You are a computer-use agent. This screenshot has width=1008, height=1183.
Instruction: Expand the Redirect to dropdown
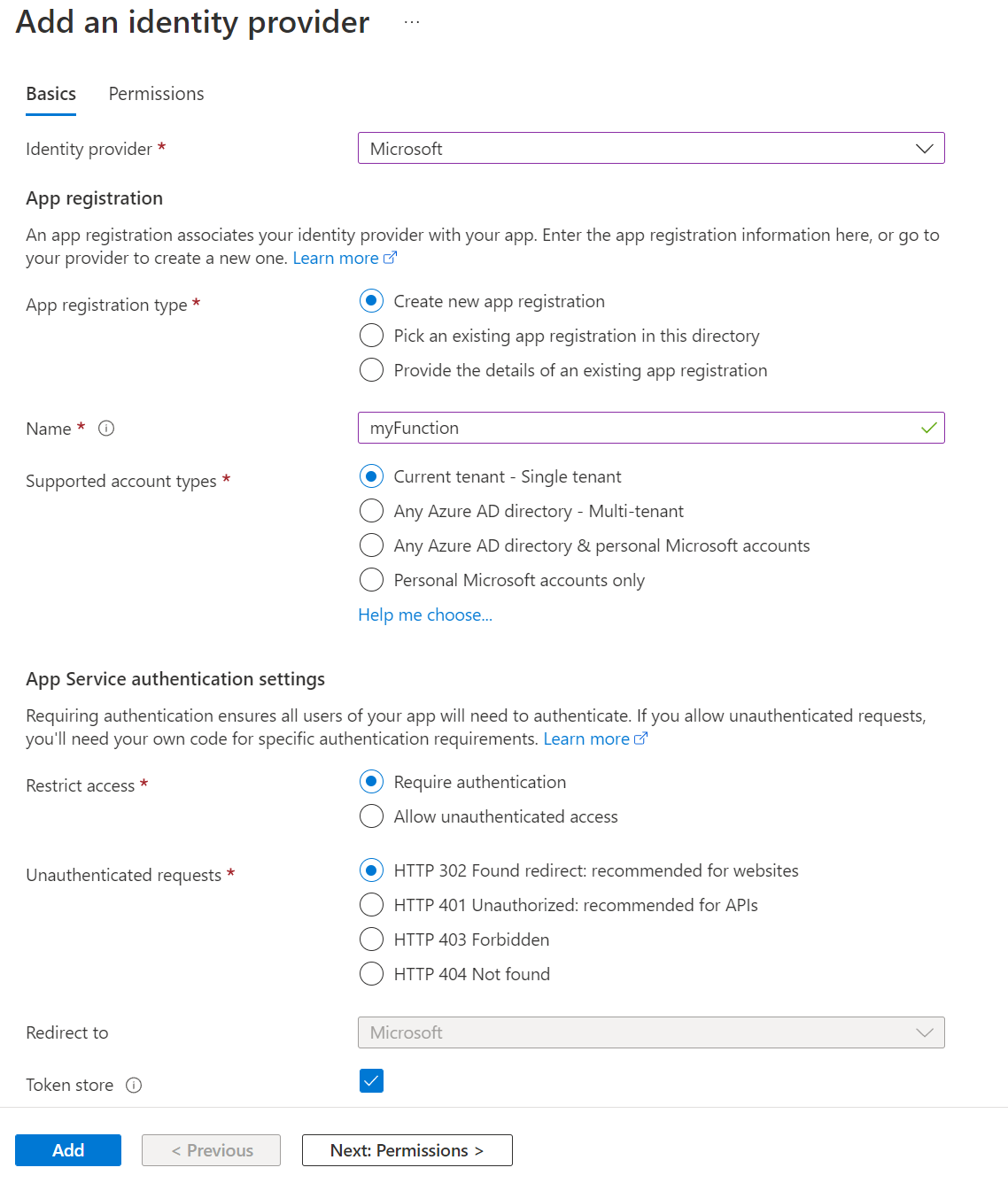tap(924, 1032)
